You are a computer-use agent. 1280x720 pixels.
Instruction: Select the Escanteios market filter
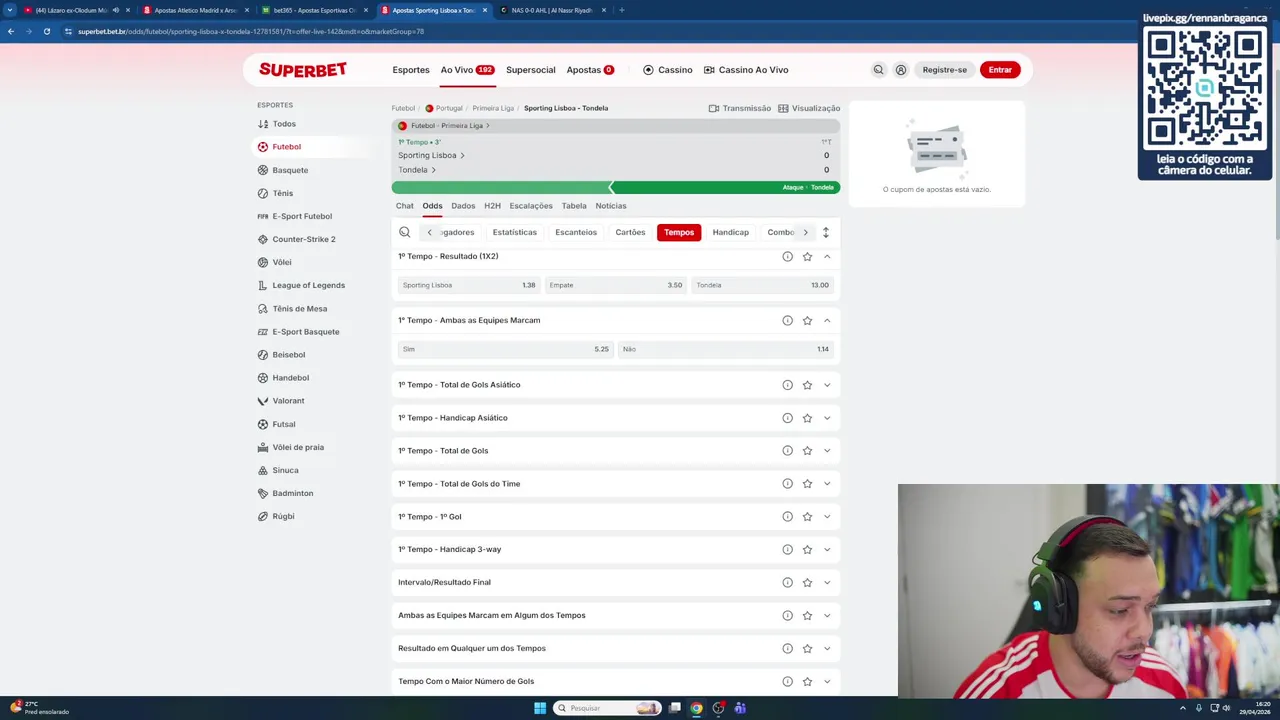pyautogui.click(x=576, y=232)
